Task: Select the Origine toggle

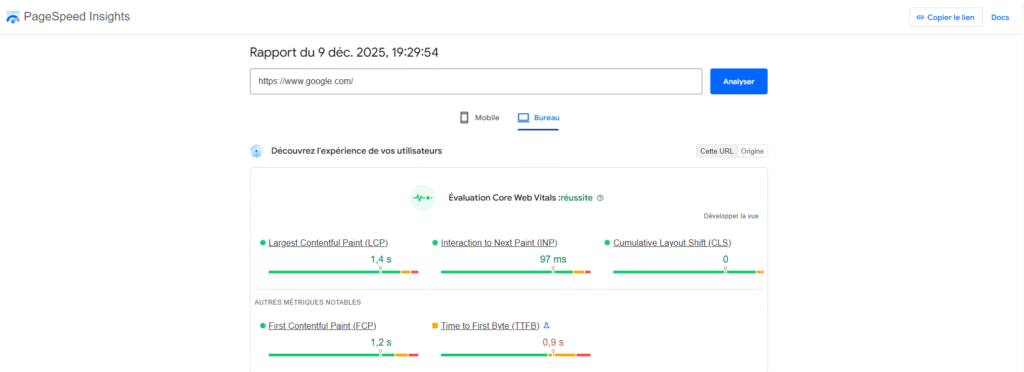Action: click(x=752, y=151)
